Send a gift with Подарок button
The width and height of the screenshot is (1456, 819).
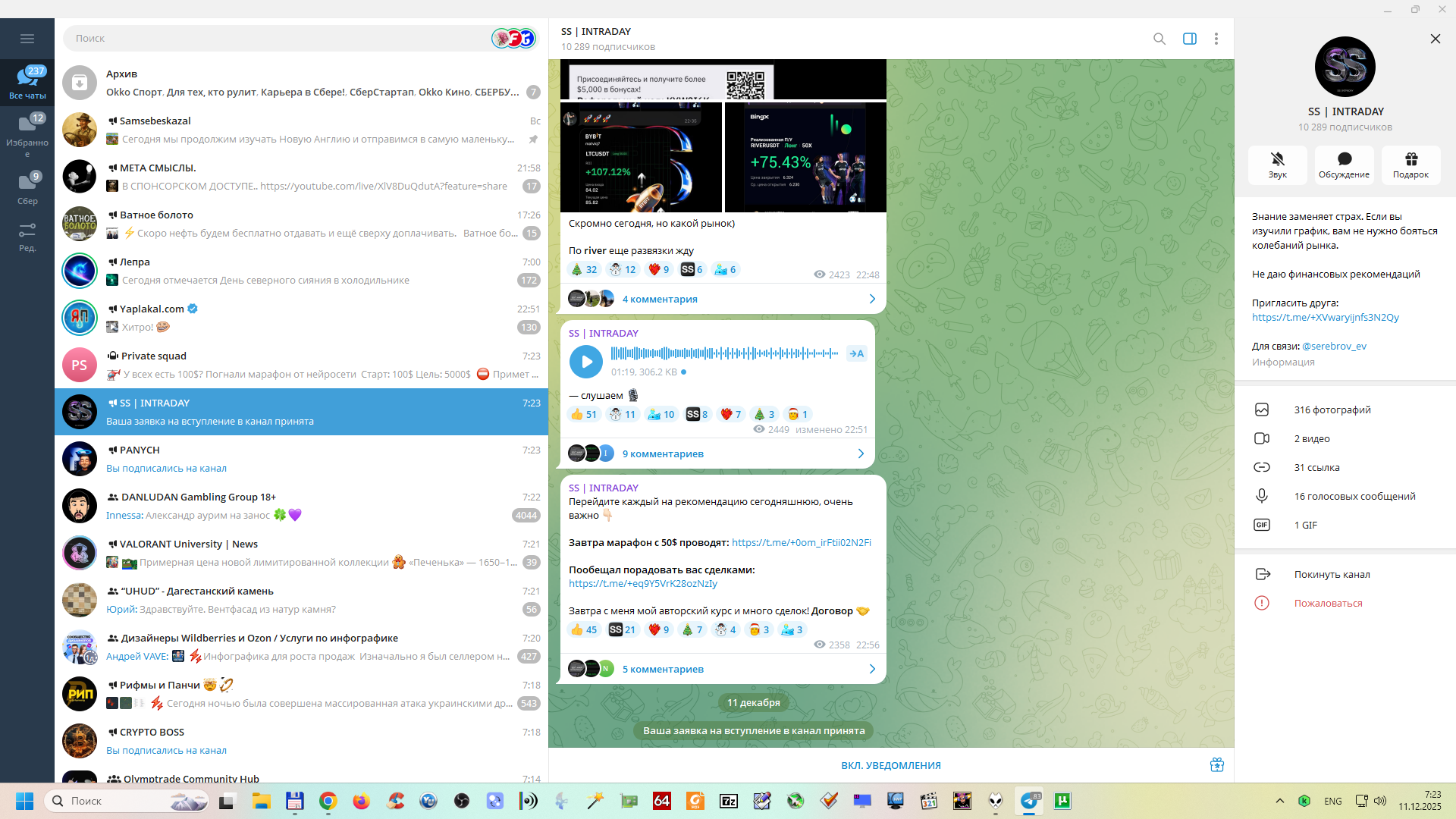pos(1410,165)
